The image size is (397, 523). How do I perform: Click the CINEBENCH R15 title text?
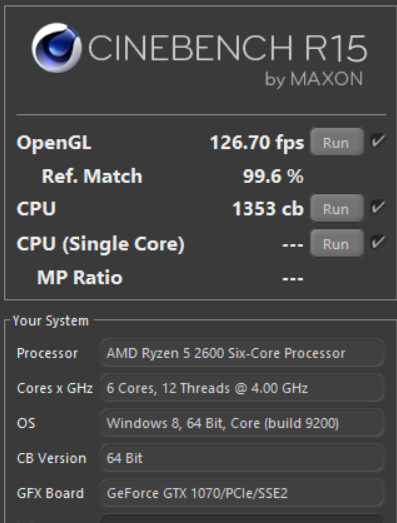pos(228,48)
